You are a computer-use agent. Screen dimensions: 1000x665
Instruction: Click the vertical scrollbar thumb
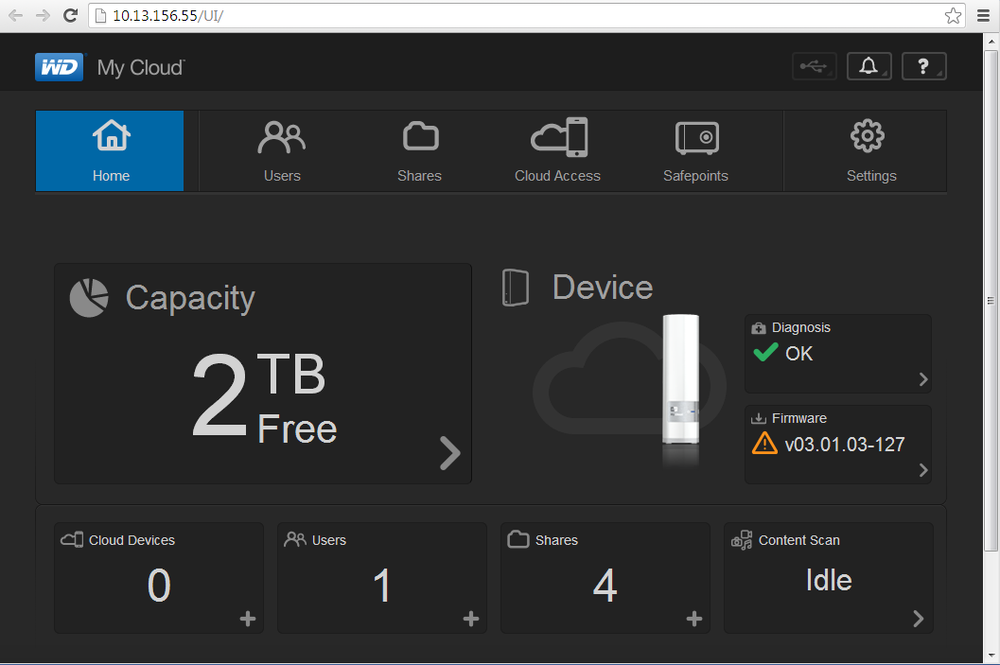tap(990, 300)
